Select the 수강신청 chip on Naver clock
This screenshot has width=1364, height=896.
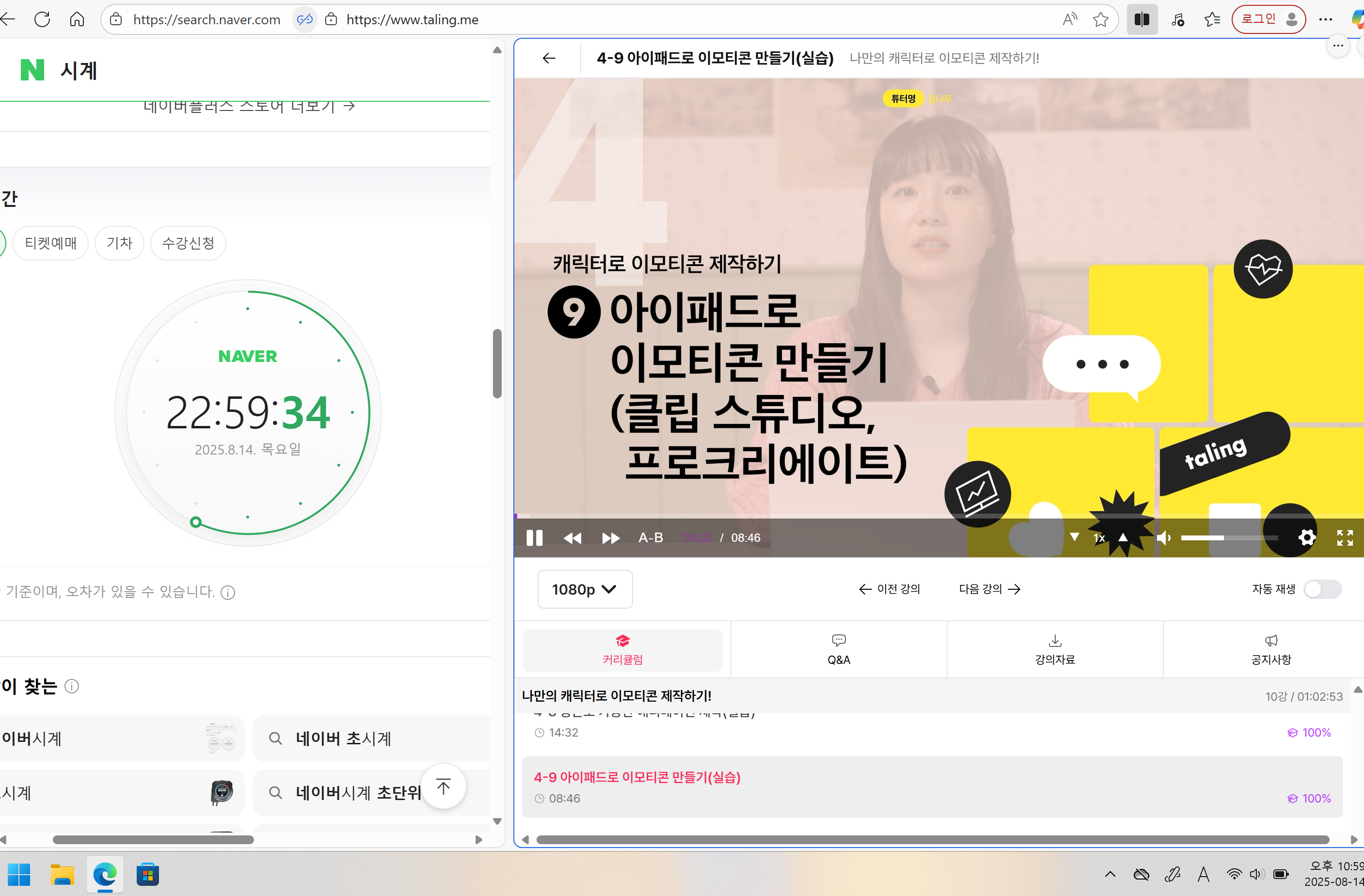click(x=188, y=243)
